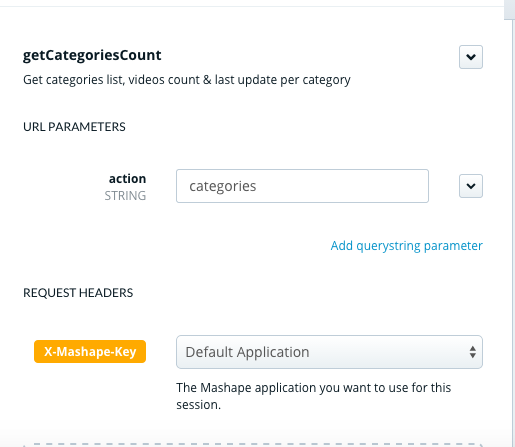
Task: Open the Default Application select box
Action: pyautogui.click(x=329, y=352)
